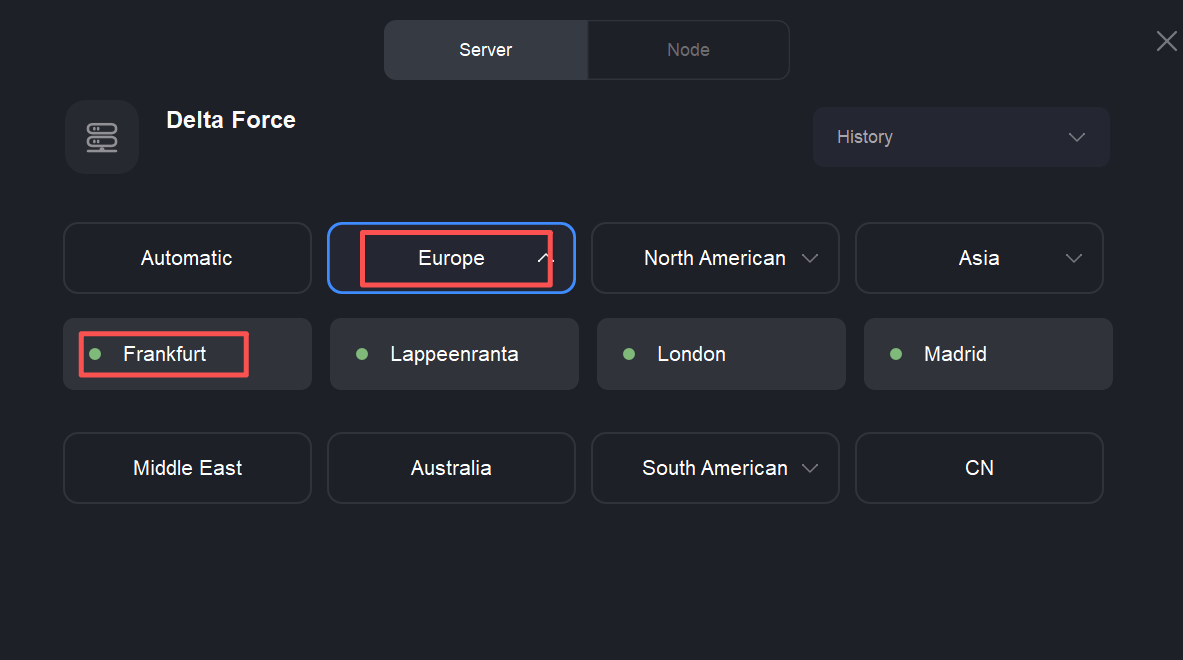1183x660 pixels.
Task: Expand the Asia region dropdown
Action: (x=978, y=258)
